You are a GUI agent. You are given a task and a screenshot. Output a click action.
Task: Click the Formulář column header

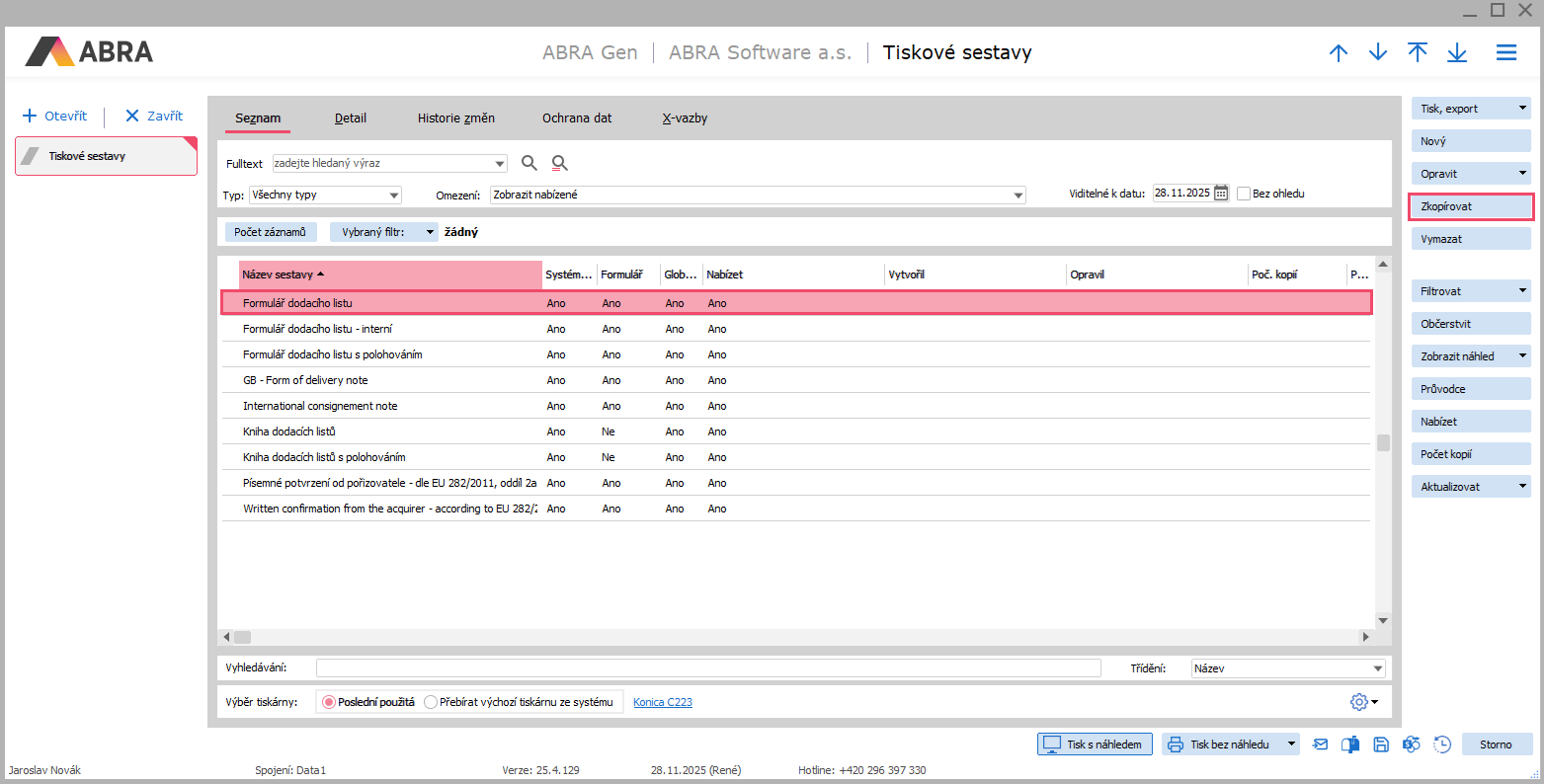(627, 274)
